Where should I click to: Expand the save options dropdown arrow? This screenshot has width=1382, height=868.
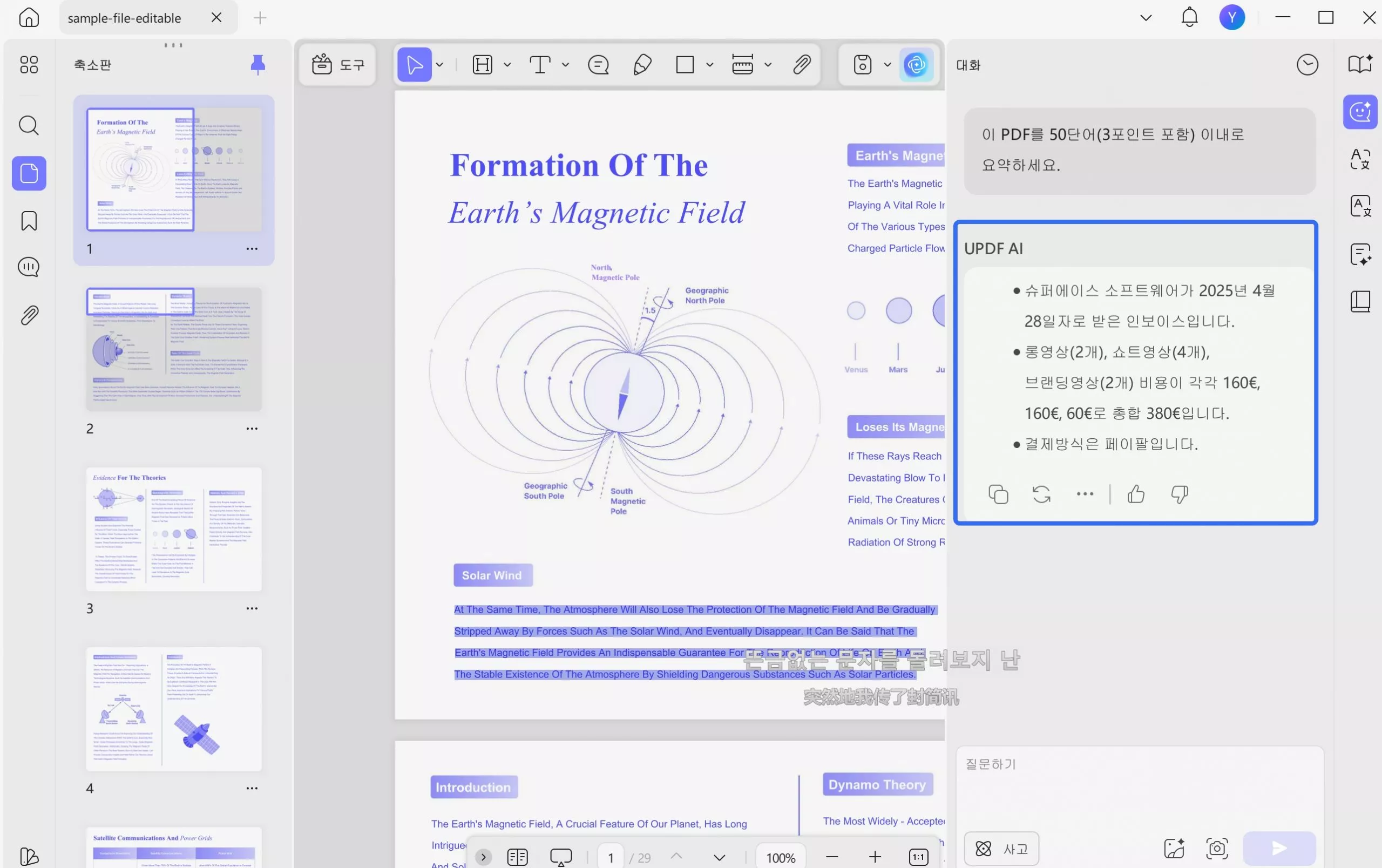[888, 65]
